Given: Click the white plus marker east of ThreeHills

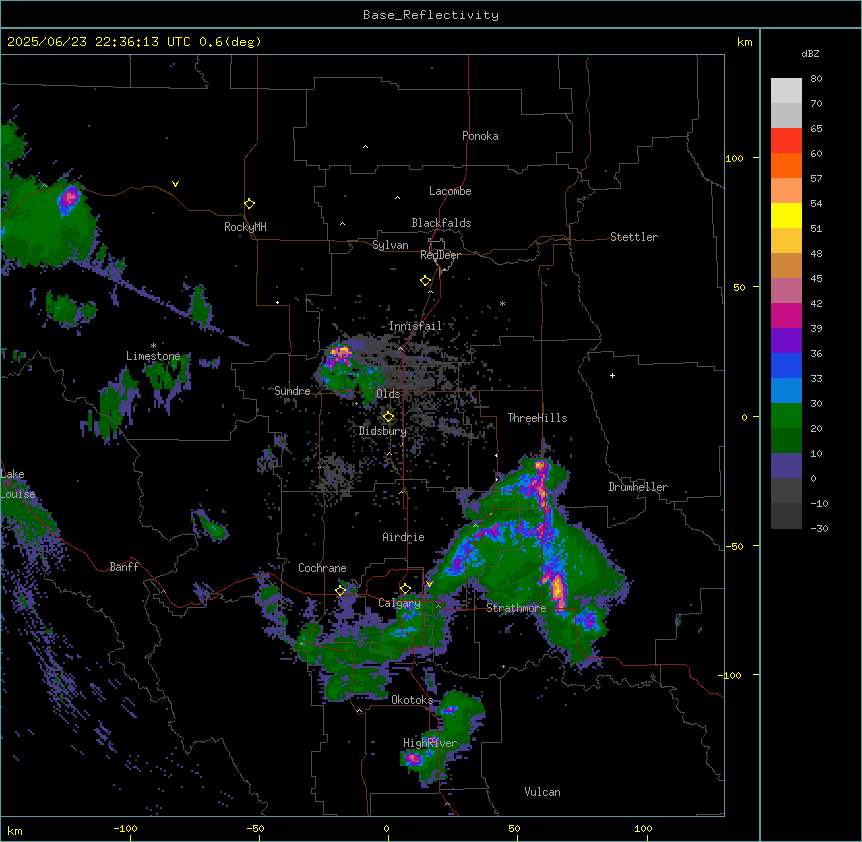Looking at the screenshot, I should (612, 375).
